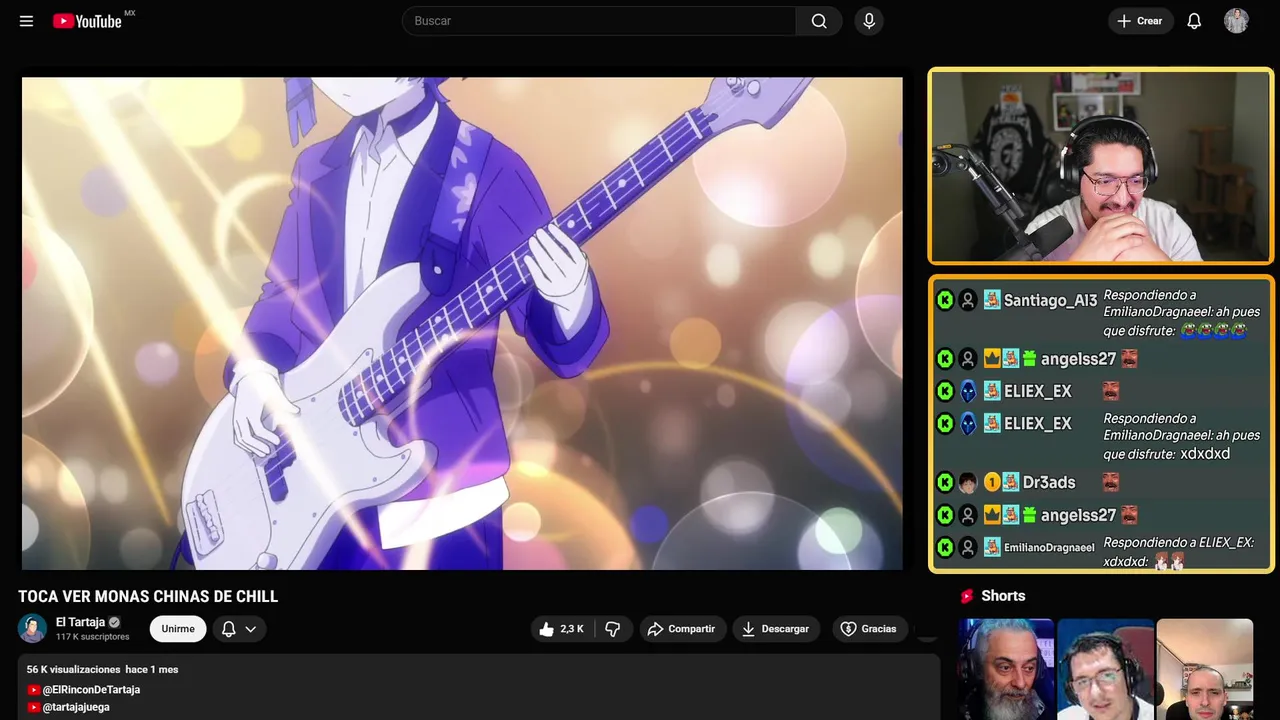Toggle channel notification bell
Image resolution: width=1280 pixels, height=720 pixels.
click(x=229, y=629)
